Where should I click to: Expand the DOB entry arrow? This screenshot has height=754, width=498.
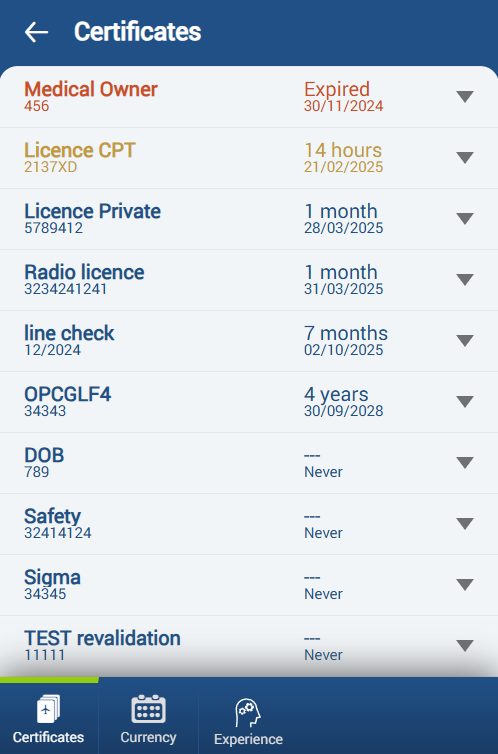click(x=465, y=463)
